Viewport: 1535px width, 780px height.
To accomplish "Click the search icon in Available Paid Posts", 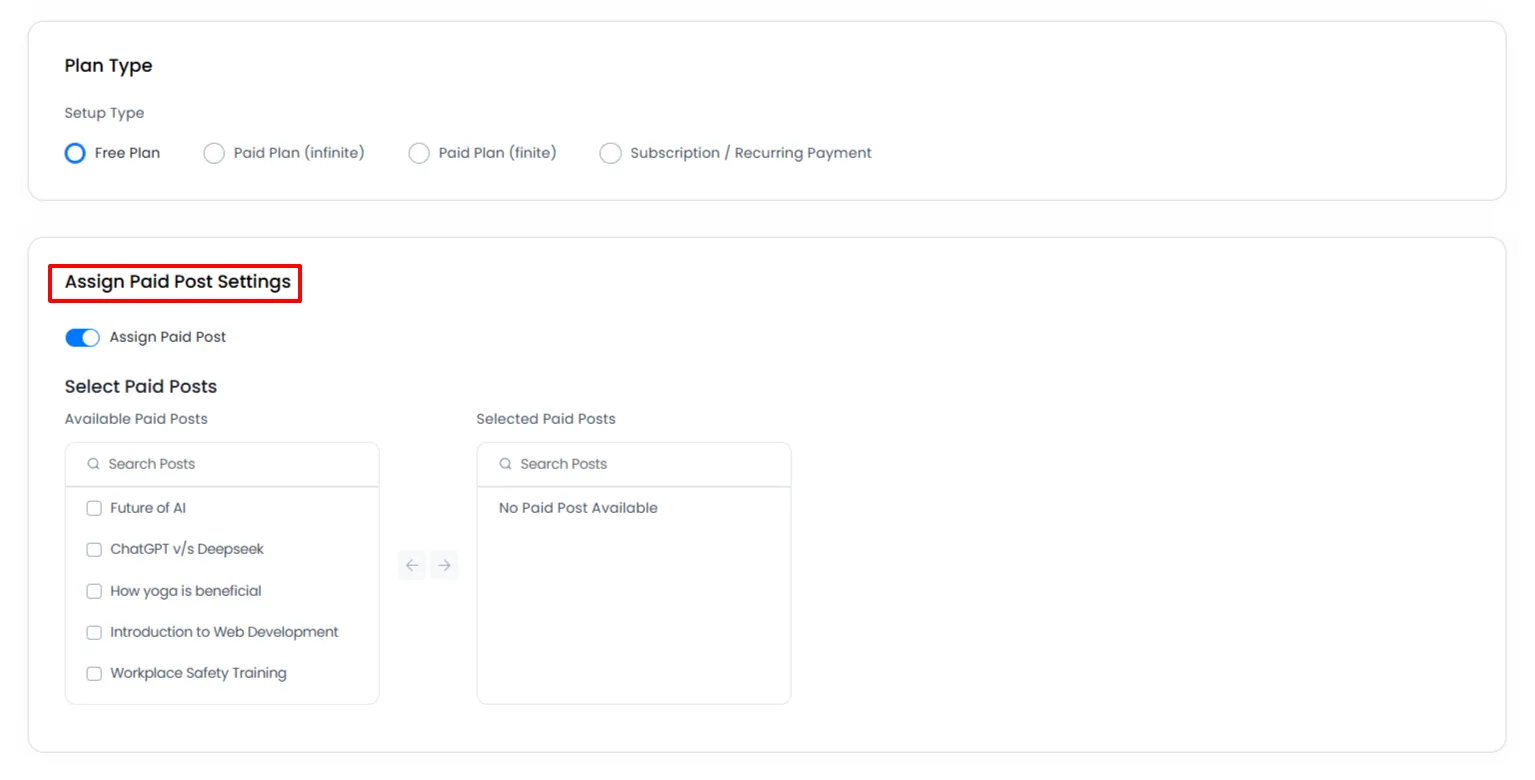I will click(92, 464).
